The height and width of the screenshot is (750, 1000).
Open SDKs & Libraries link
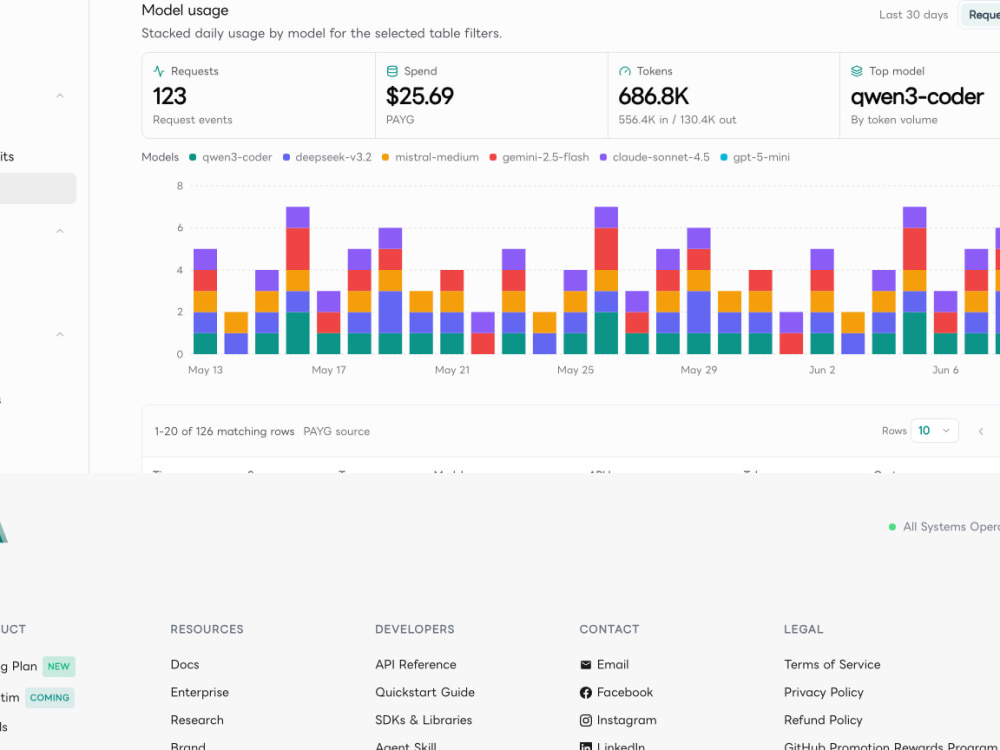pos(423,720)
